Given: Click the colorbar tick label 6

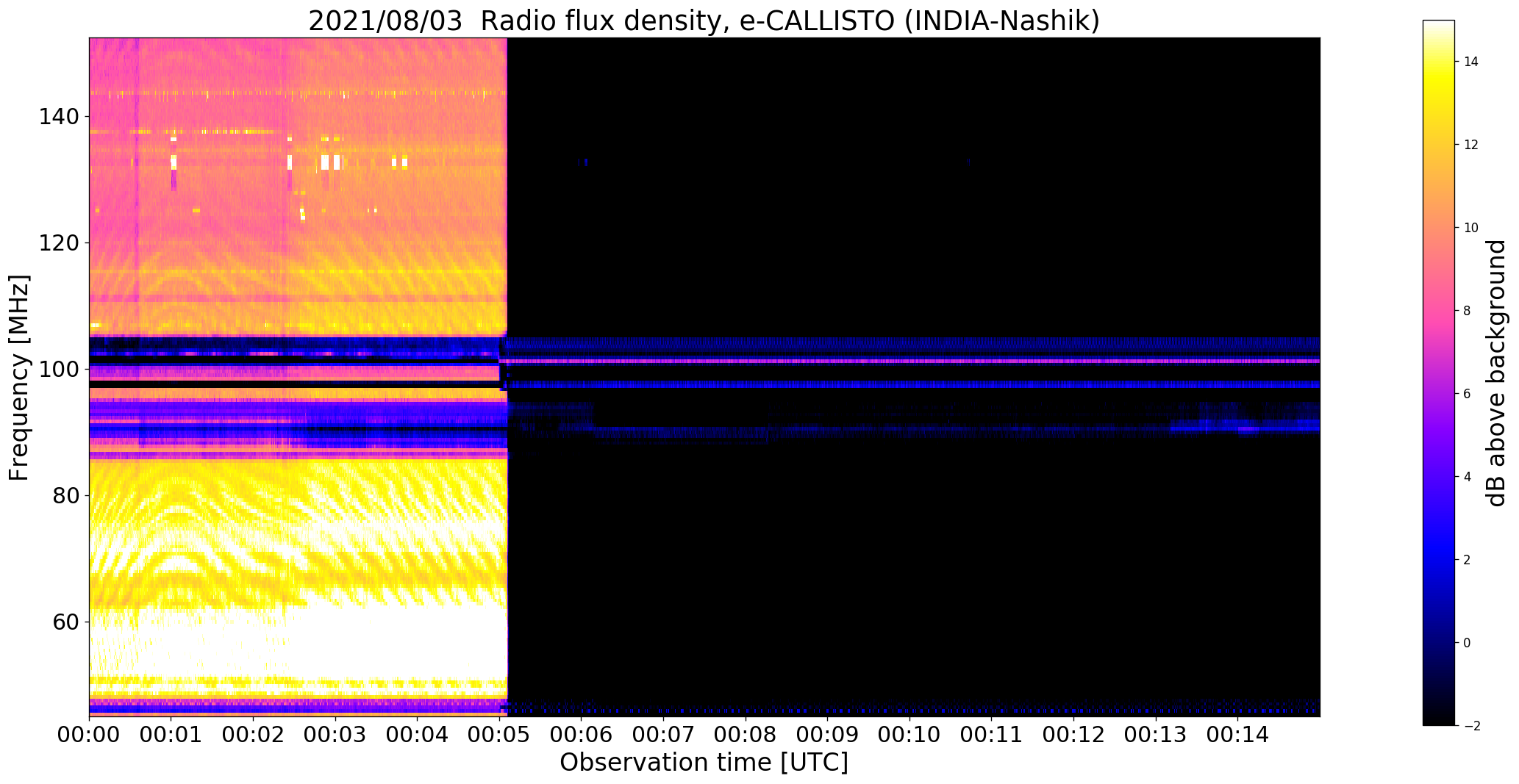Looking at the screenshot, I should tap(1468, 394).
